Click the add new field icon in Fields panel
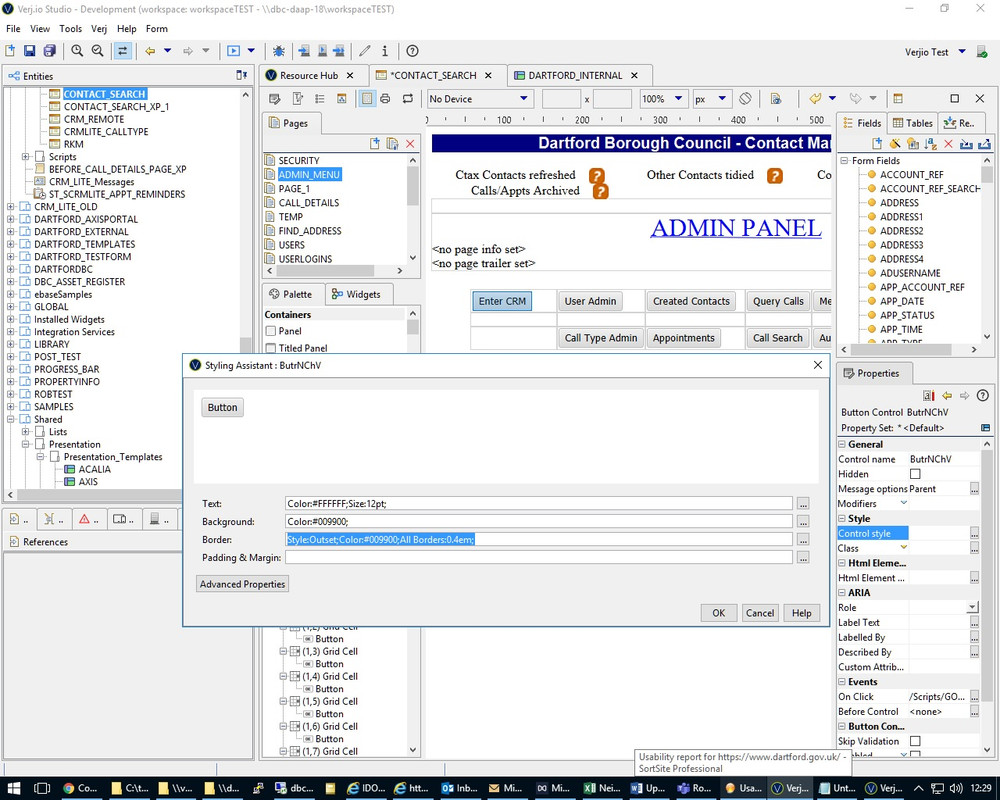 [878, 144]
